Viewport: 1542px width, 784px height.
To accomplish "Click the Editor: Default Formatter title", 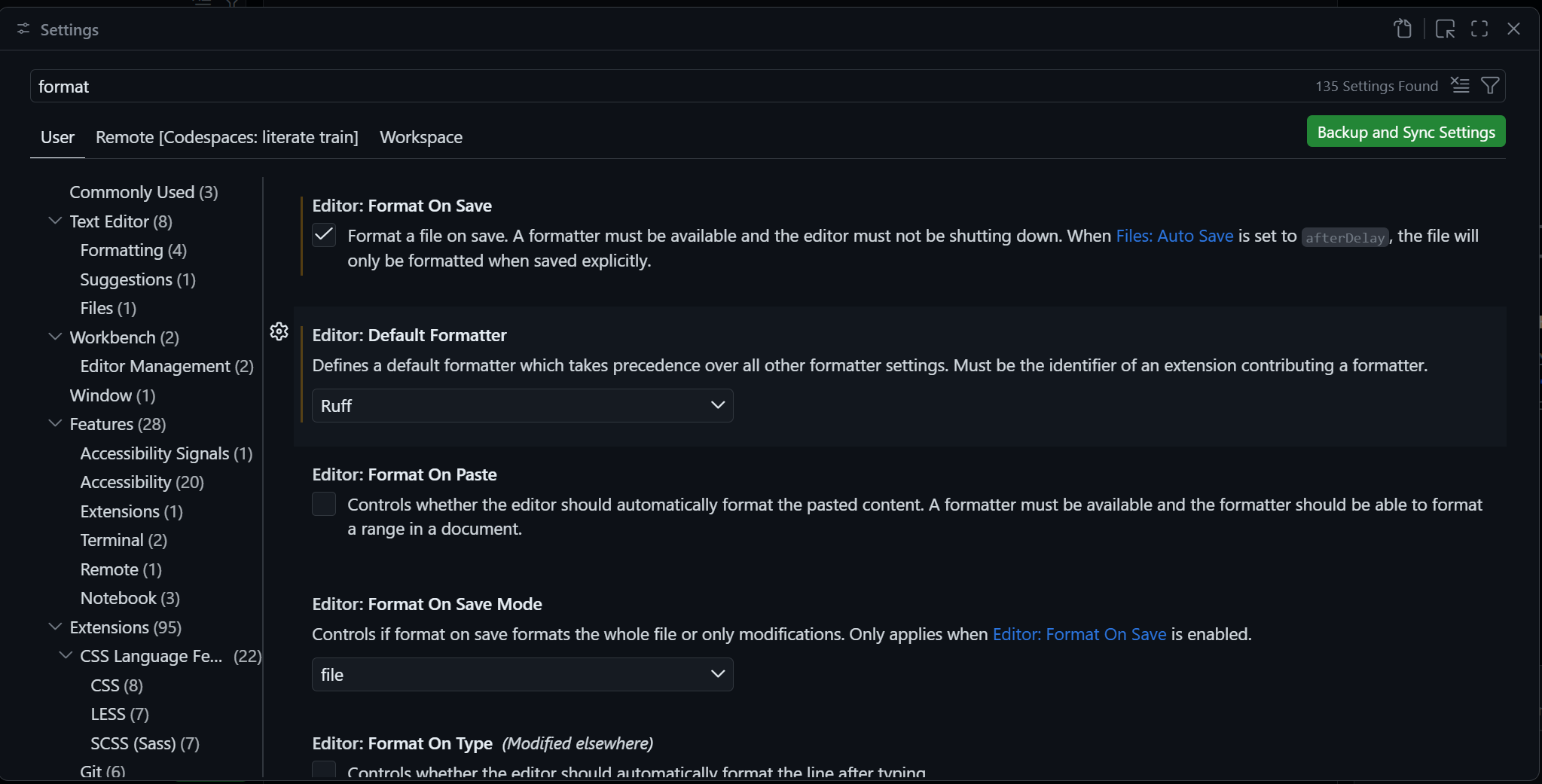I will [409, 335].
